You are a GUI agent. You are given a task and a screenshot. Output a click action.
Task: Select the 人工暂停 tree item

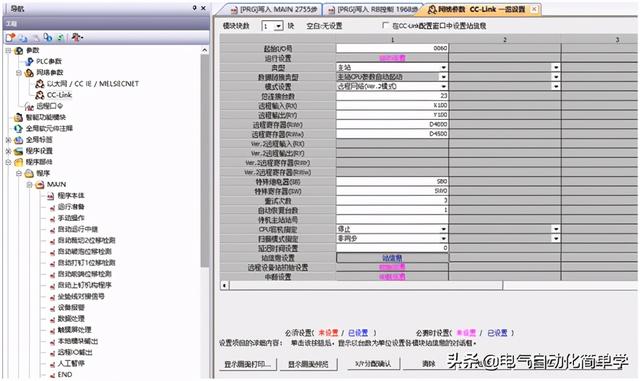(x=71, y=364)
